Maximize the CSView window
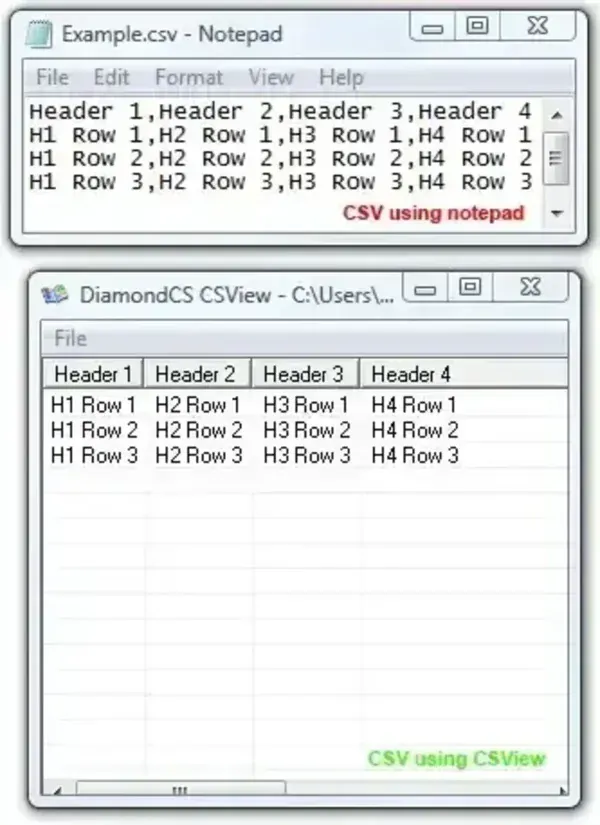Viewport: 600px width, 825px height. pos(469,287)
